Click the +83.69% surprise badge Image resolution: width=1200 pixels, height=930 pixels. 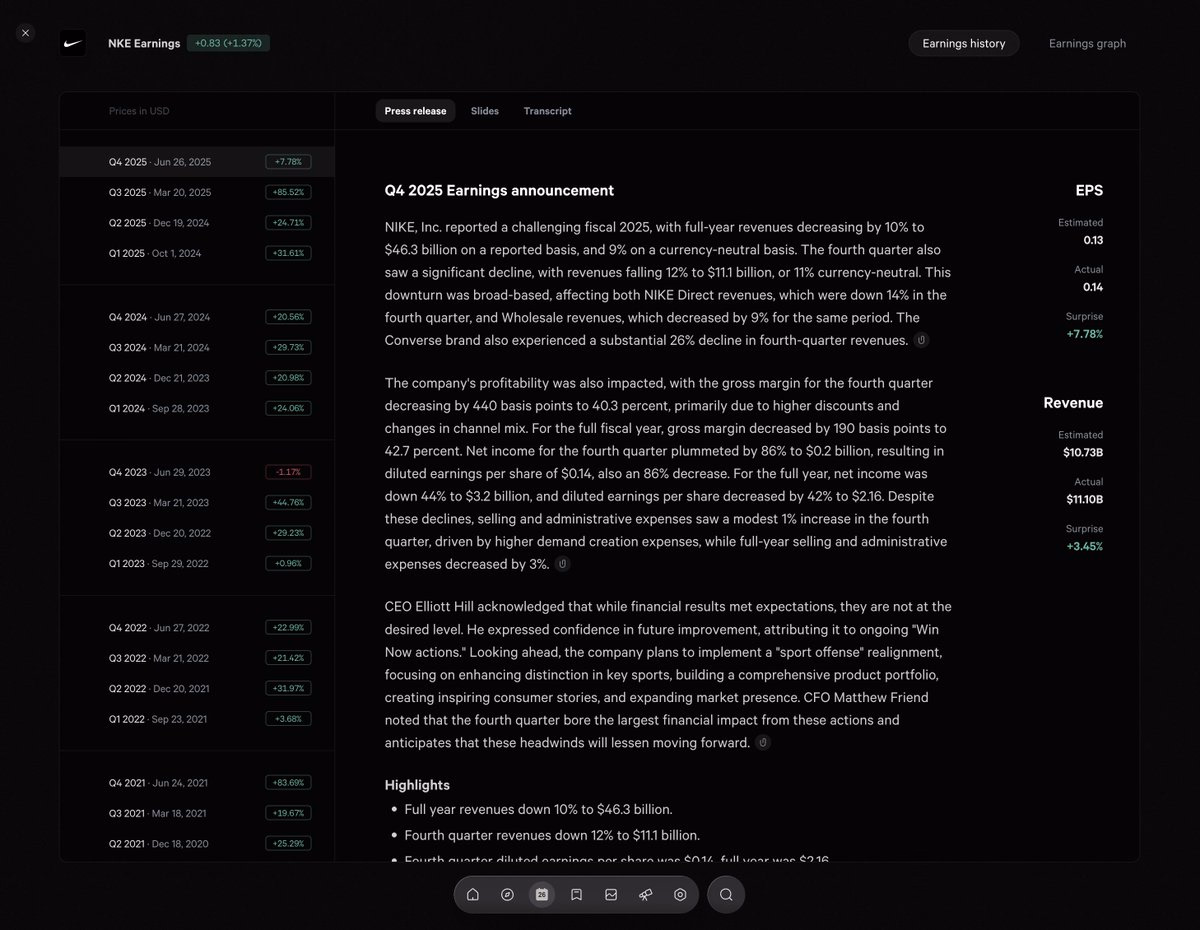pyautogui.click(x=288, y=783)
